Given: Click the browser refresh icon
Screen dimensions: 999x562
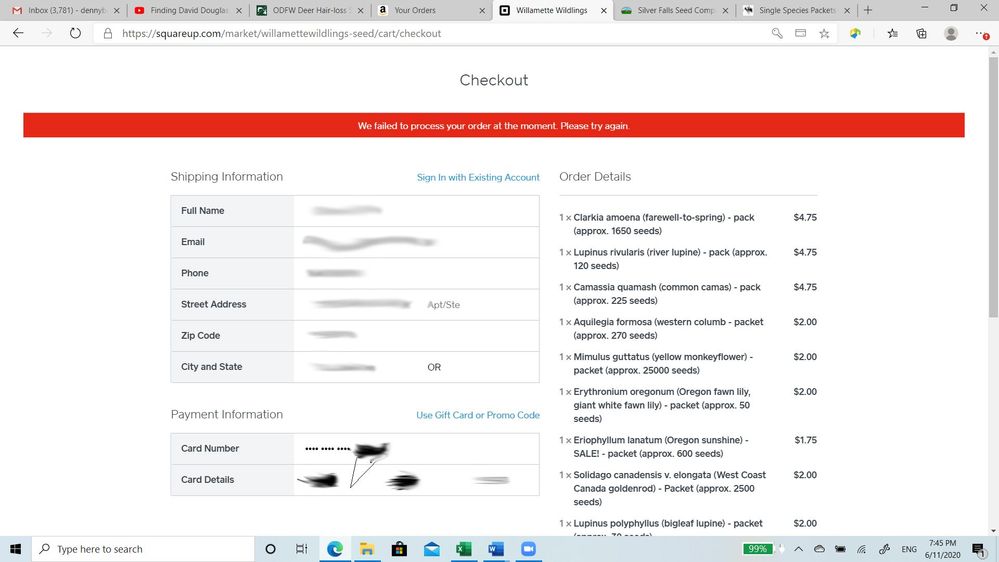Looking at the screenshot, I should [75, 33].
